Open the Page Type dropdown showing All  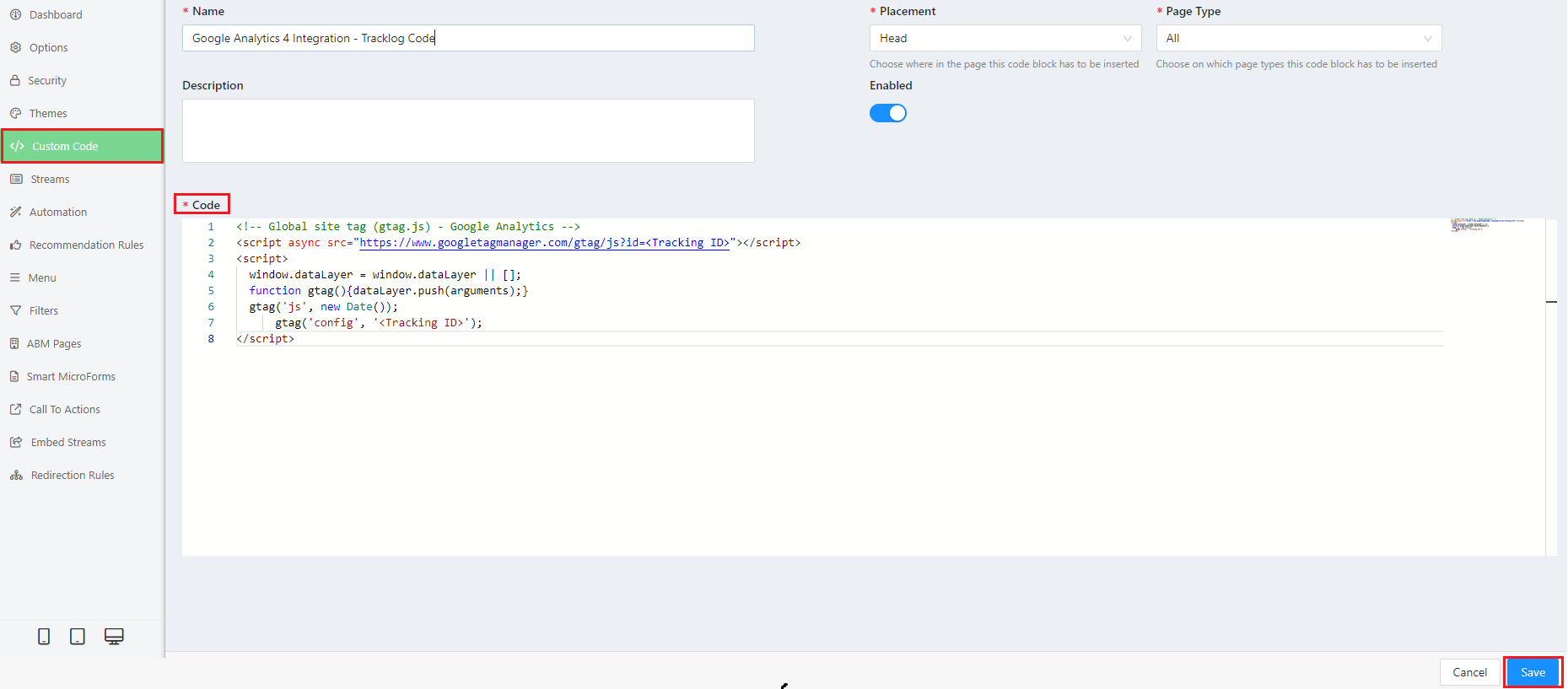1299,38
